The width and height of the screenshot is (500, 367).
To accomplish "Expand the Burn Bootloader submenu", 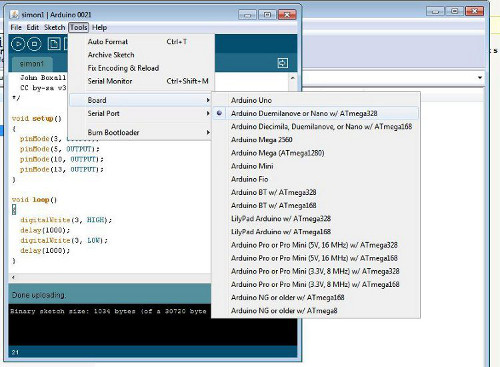I will 140,132.
